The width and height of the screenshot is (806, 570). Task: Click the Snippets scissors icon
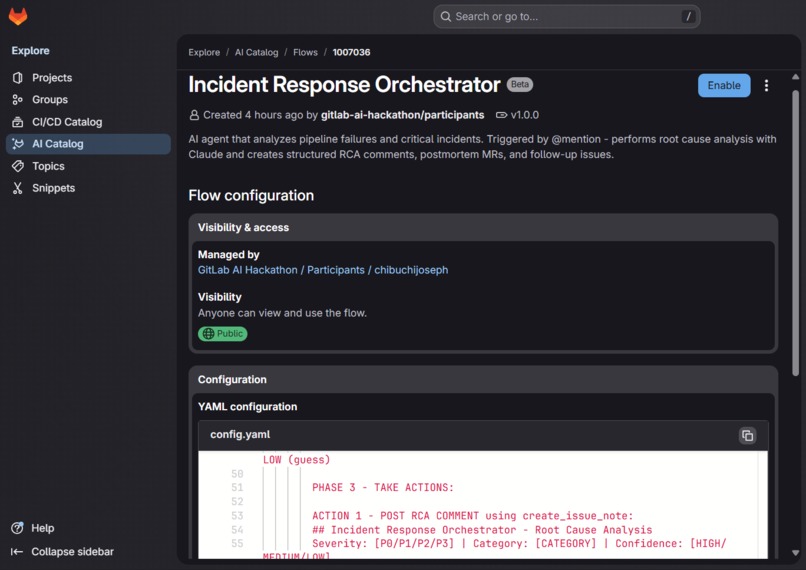click(17, 188)
